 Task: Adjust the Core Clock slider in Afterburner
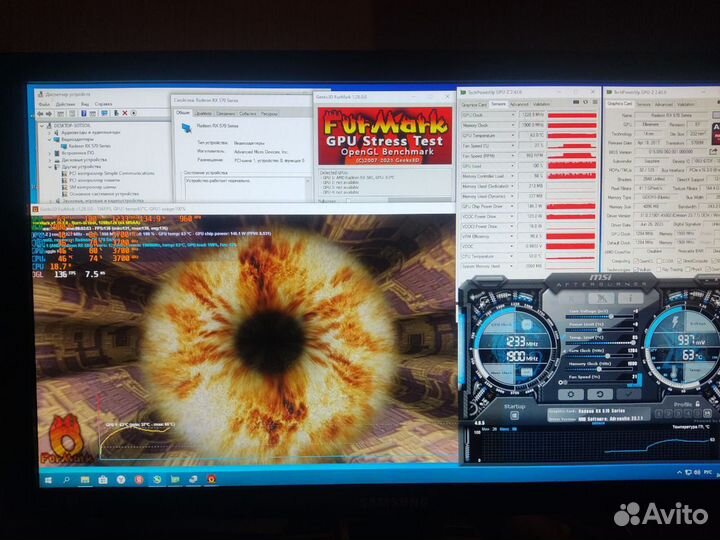tap(599, 356)
